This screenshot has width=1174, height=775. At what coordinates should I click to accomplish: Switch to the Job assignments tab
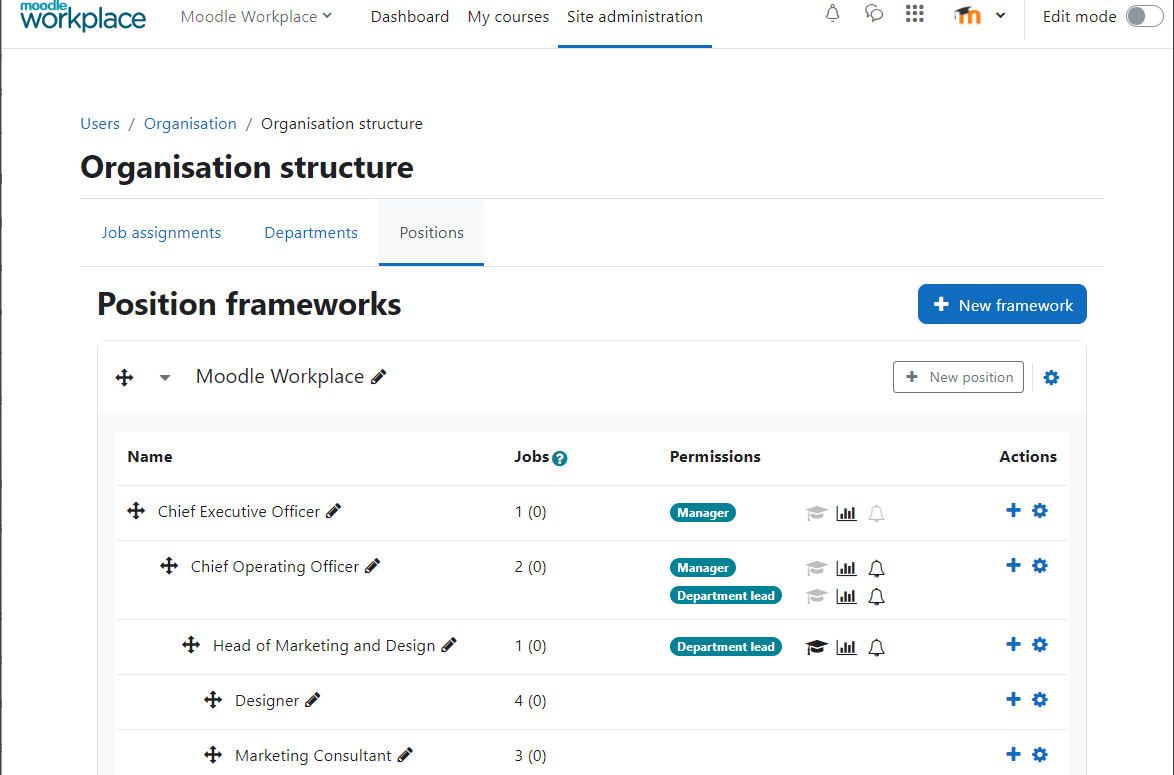pyautogui.click(x=161, y=233)
